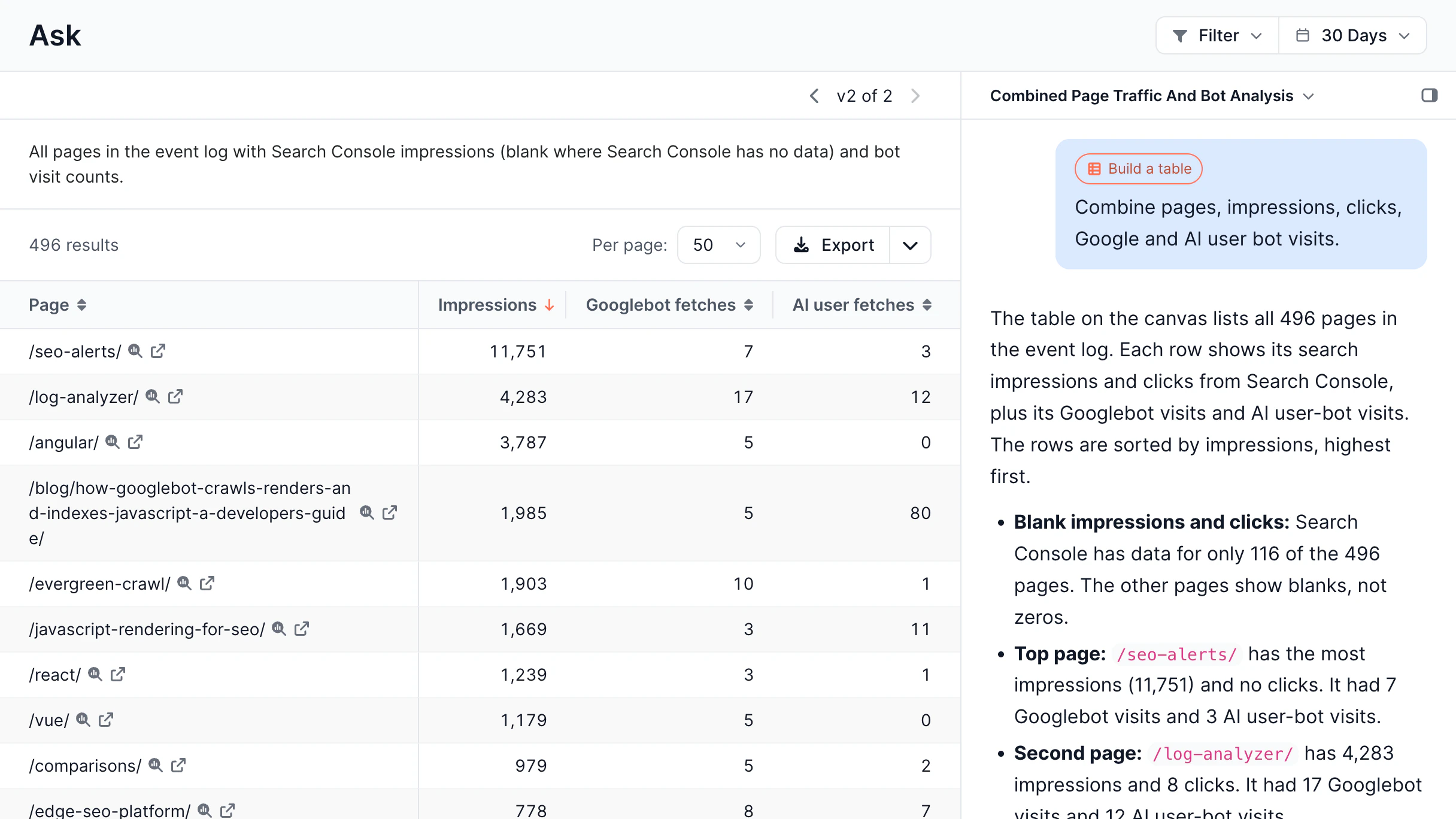Open /angular/ external link icon
The width and height of the screenshot is (1456, 819).
click(135, 442)
